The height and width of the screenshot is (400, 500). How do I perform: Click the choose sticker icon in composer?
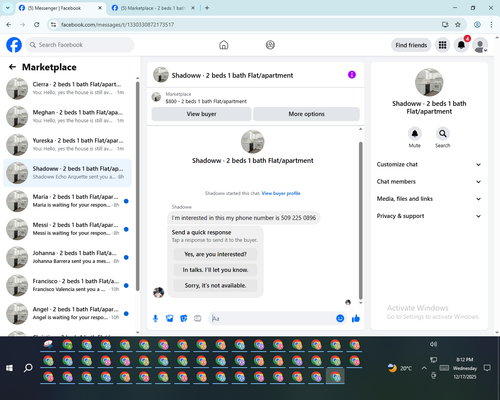pos(184,319)
